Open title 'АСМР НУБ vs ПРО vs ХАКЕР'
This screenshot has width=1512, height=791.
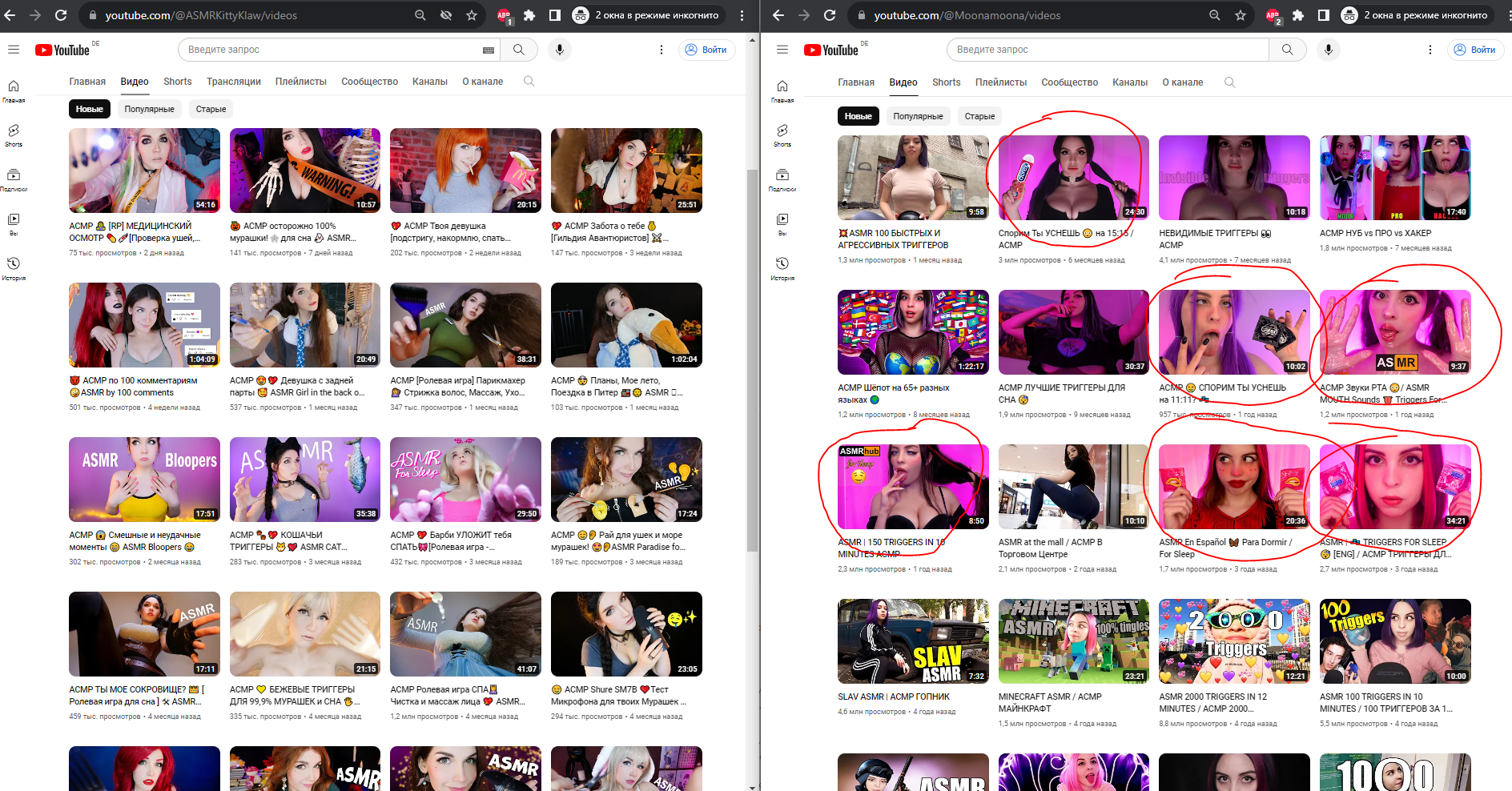tap(1375, 233)
